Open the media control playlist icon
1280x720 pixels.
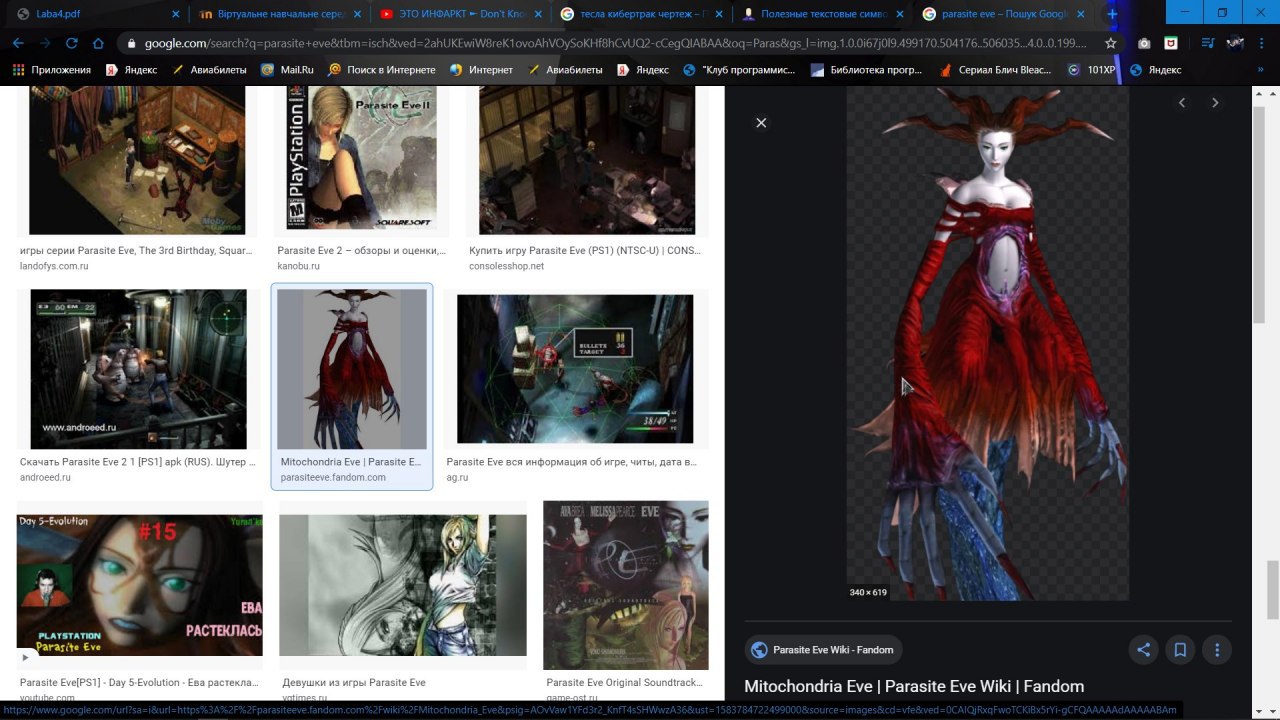1208,43
